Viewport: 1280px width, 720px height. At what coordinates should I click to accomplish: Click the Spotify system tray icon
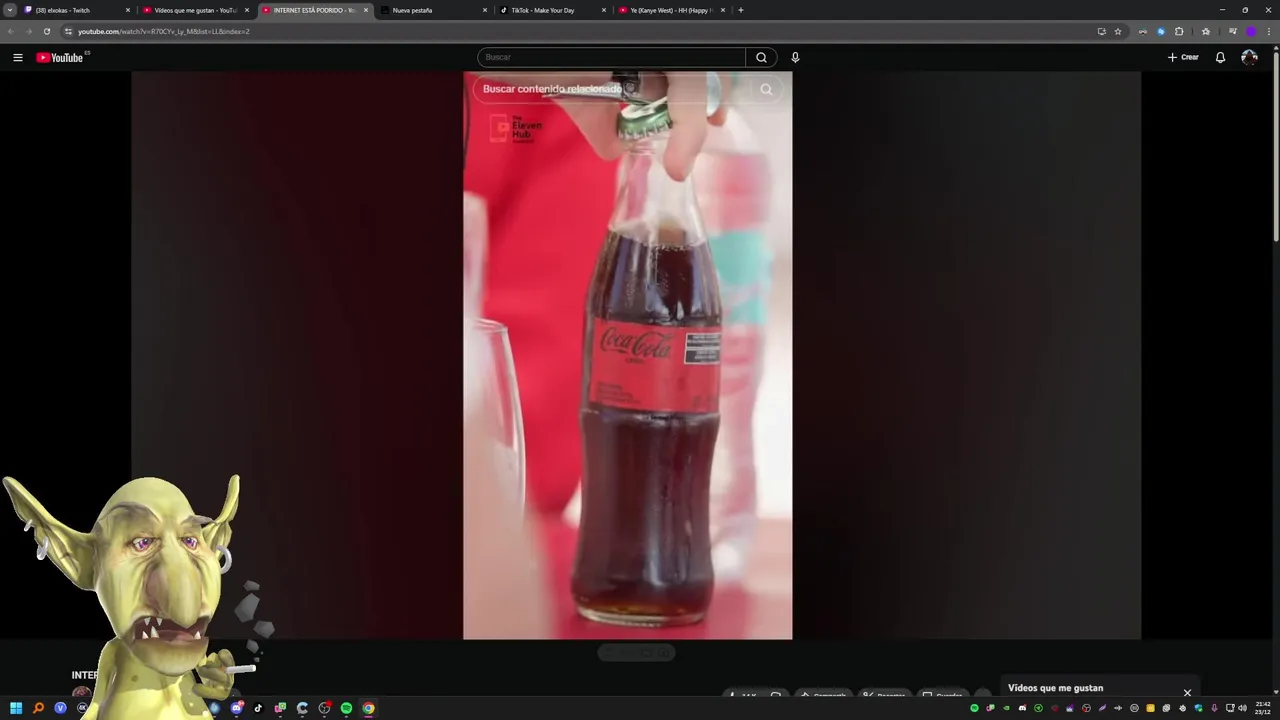[974, 708]
